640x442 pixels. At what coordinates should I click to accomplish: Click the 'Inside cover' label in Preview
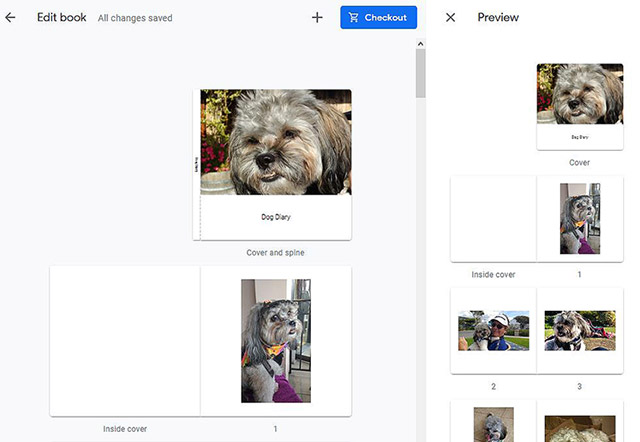(493, 275)
